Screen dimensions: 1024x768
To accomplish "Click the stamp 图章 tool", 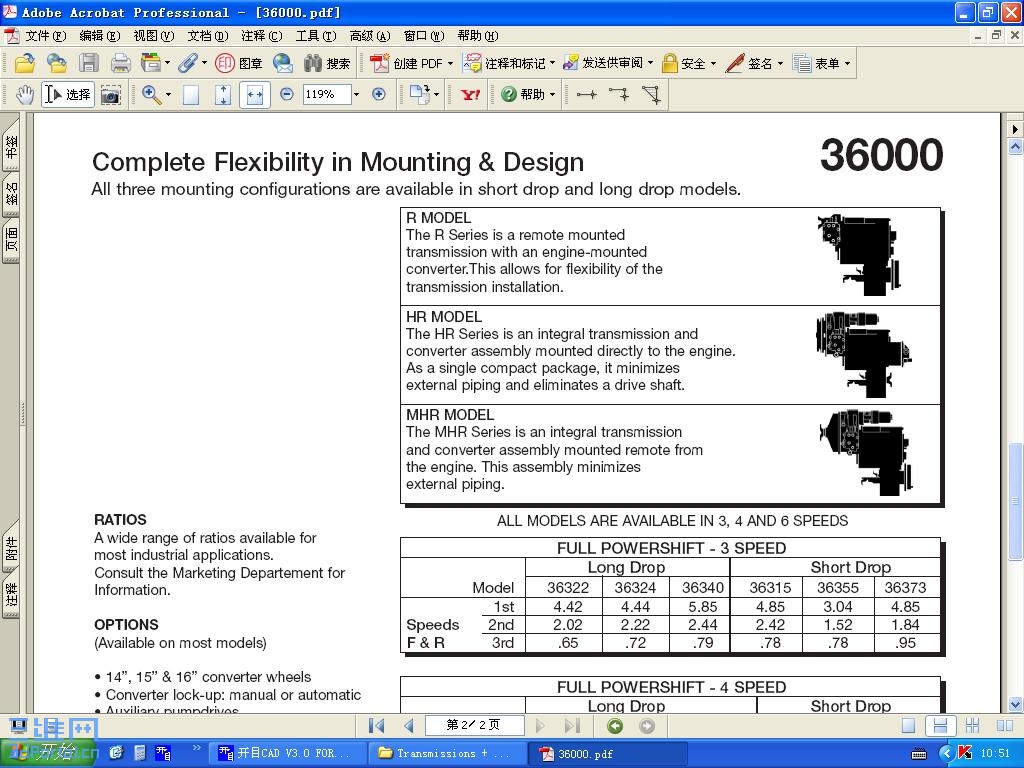I will 239,63.
